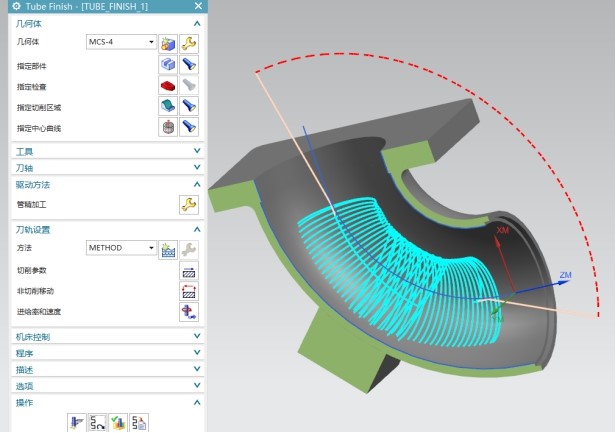Click the verify tool path icon
Image resolution: width=616 pixels, height=433 pixels.
118,423
